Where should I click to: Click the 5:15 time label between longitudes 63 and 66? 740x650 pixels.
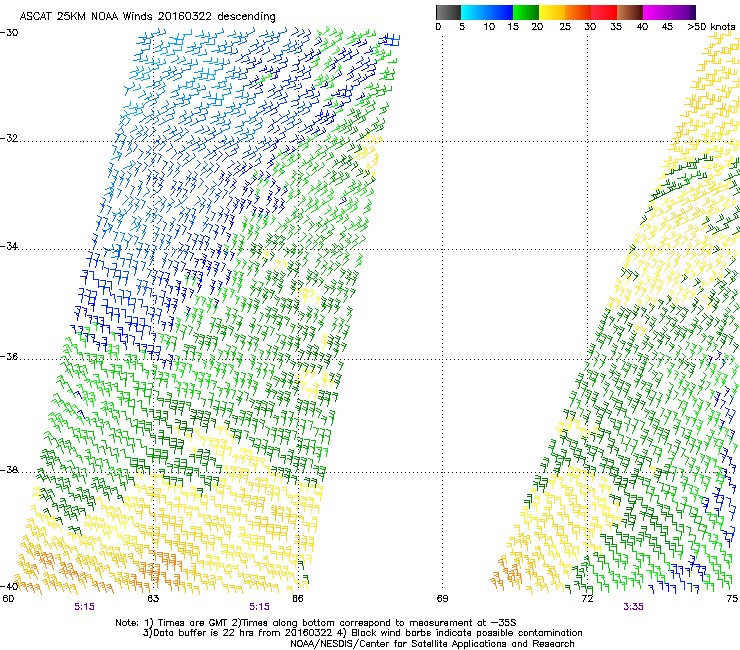(260, 607)
